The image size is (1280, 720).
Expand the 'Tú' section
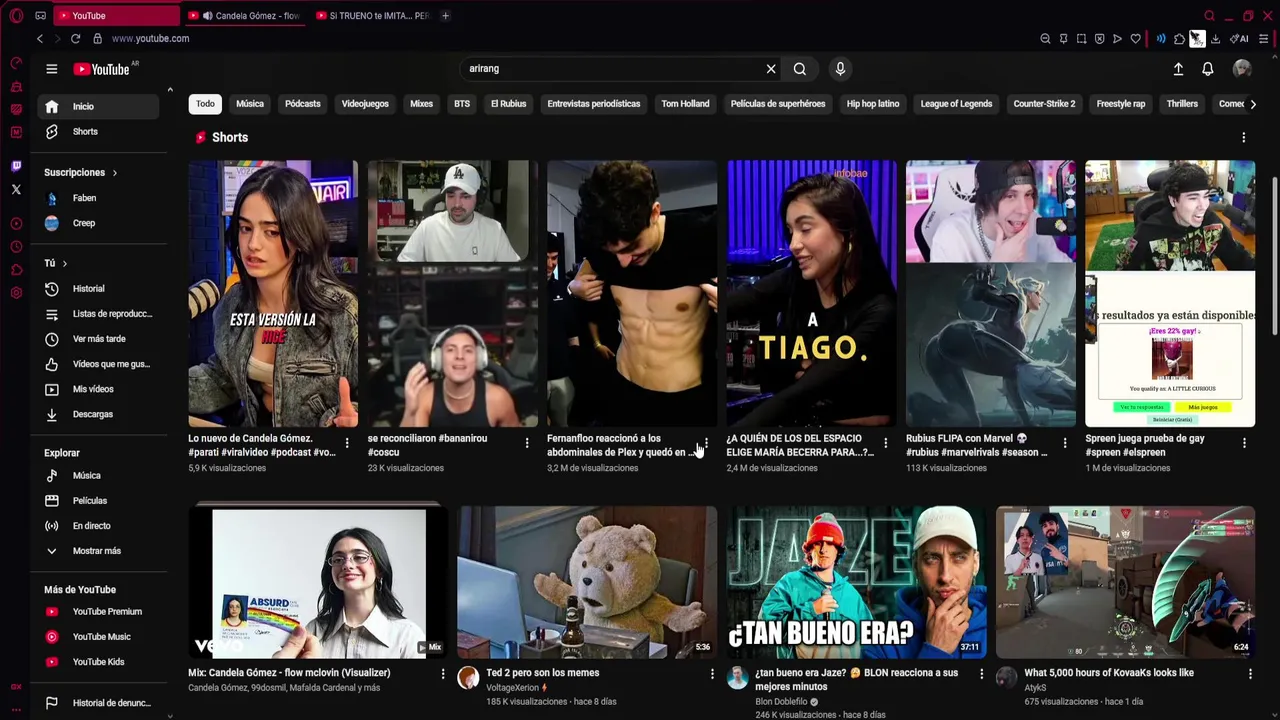[55, 263]
